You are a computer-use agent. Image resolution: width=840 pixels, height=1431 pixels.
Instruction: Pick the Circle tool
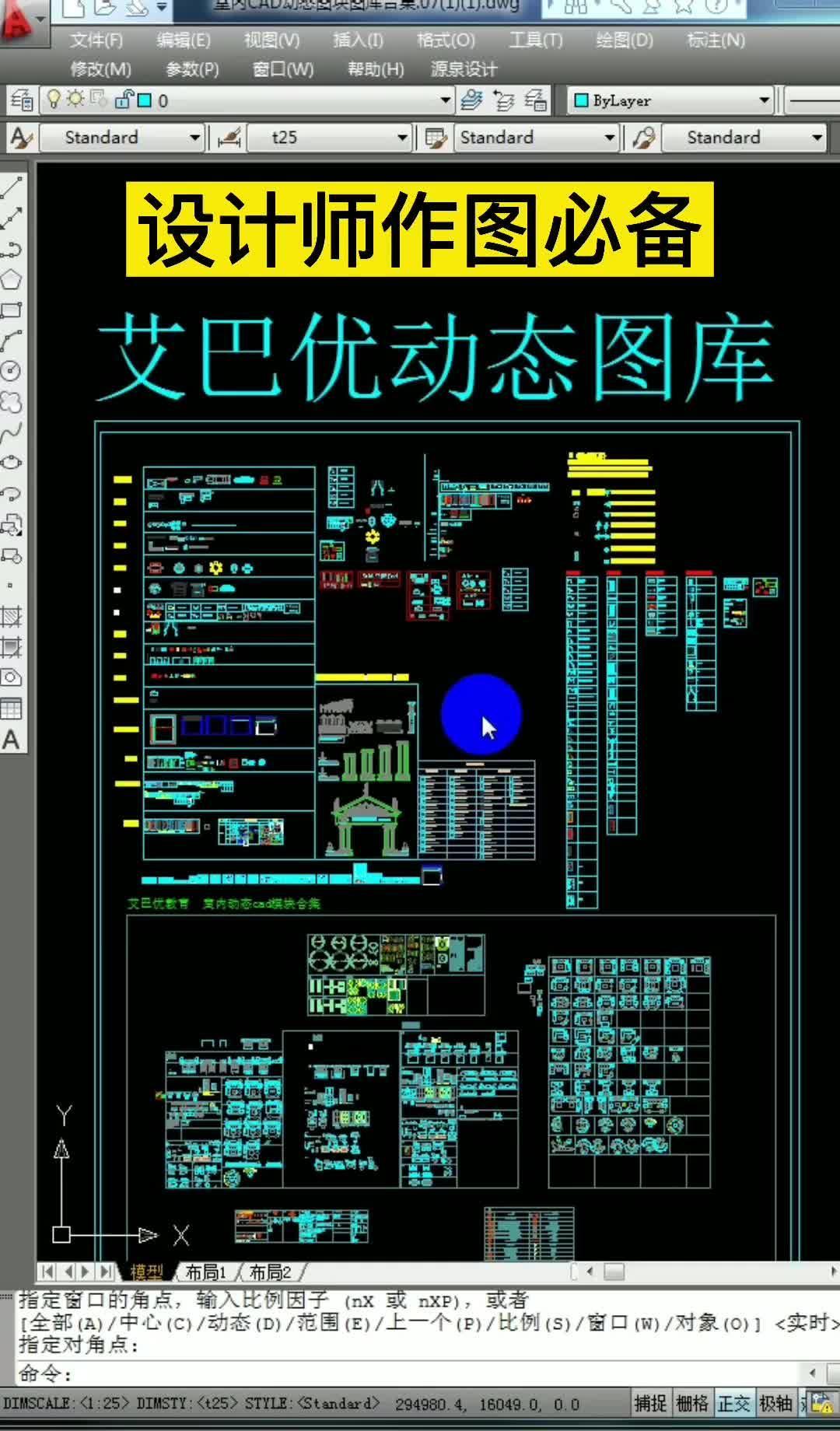tap(12, 371)
